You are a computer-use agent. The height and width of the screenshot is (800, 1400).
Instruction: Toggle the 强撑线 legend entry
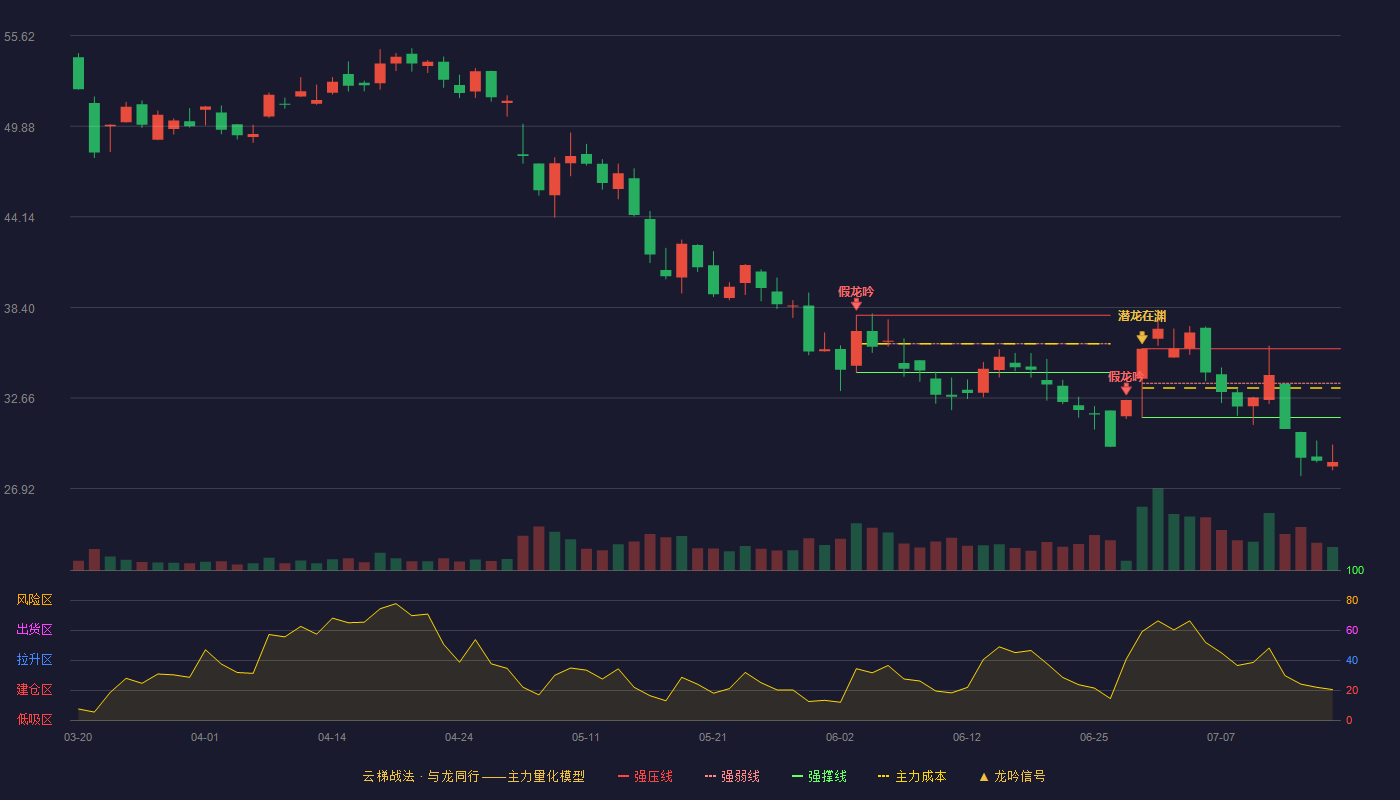pyautogui.click(x=819, y=776)
